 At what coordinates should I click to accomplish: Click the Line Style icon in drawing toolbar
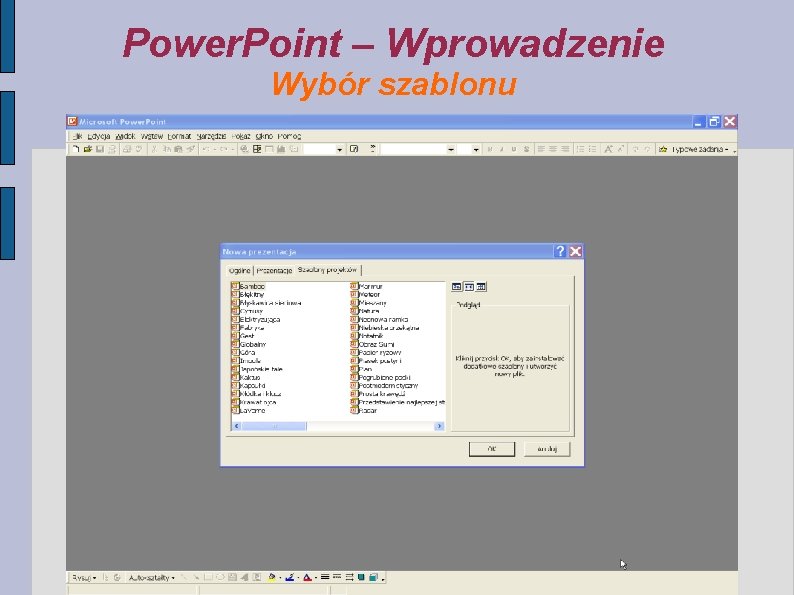[325, 577]
